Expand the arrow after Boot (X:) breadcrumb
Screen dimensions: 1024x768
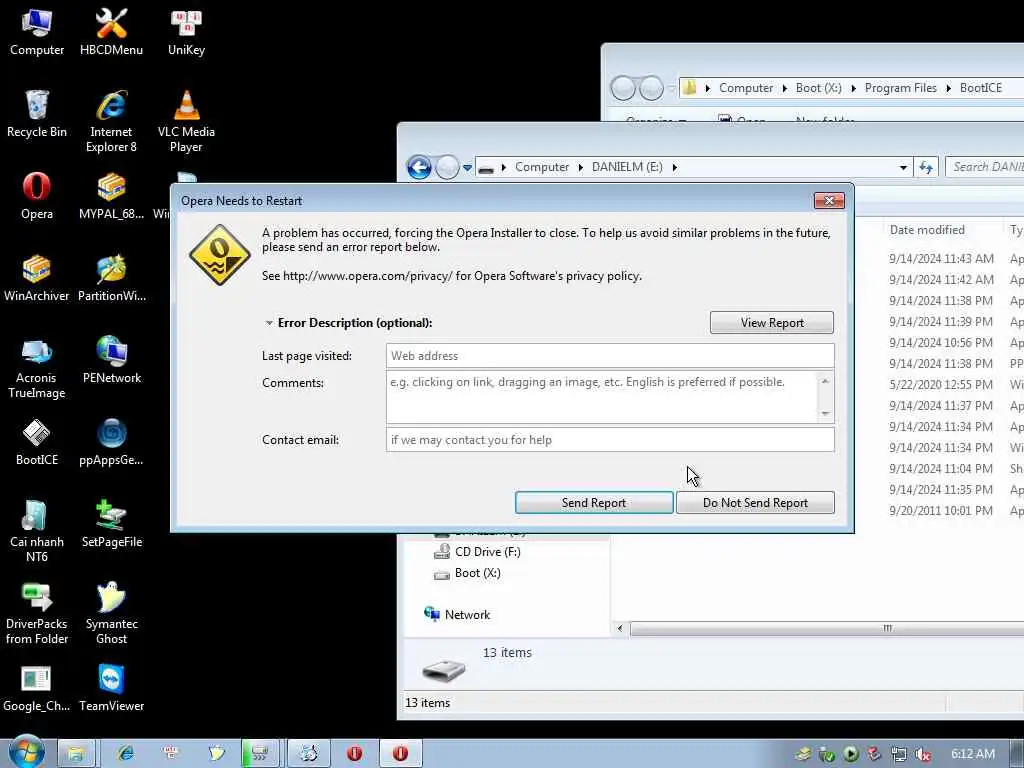854,88
